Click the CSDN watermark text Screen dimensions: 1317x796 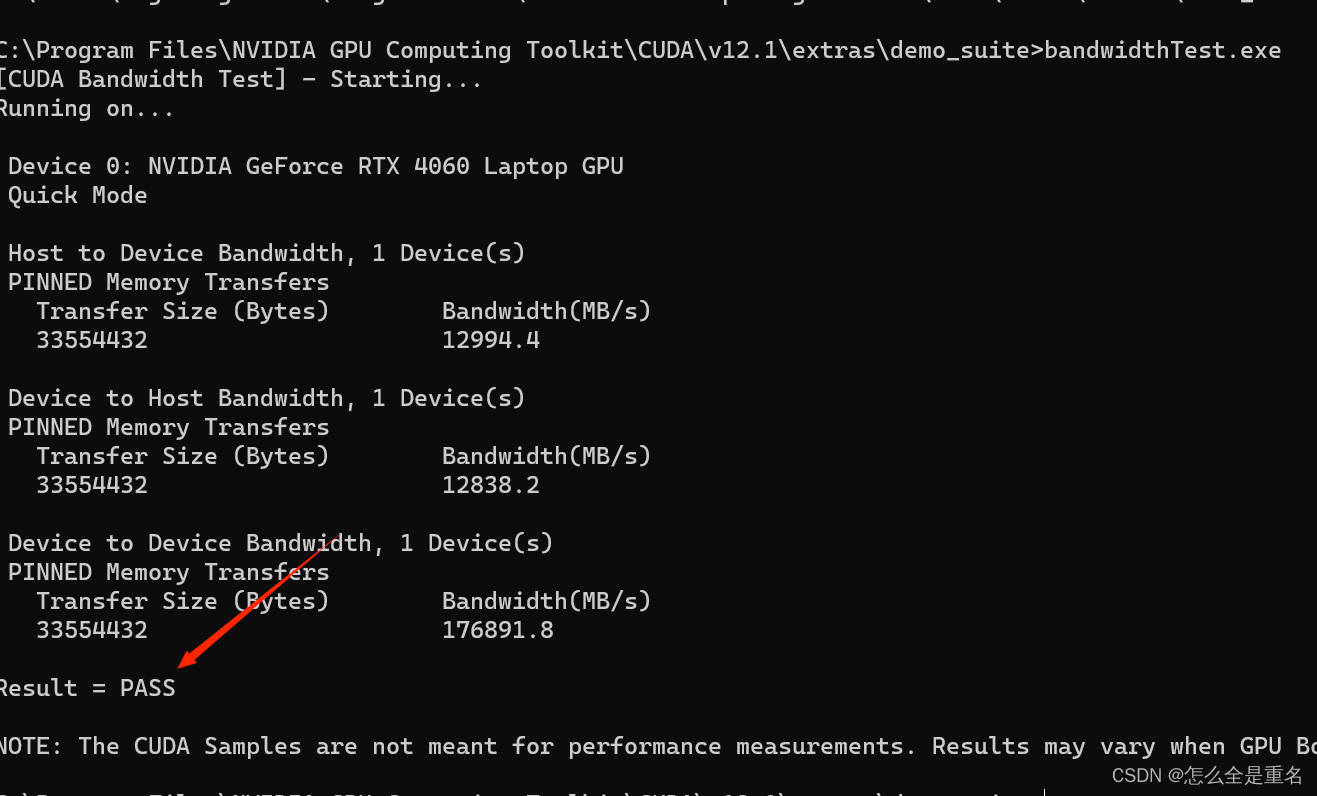[1206, 775]
